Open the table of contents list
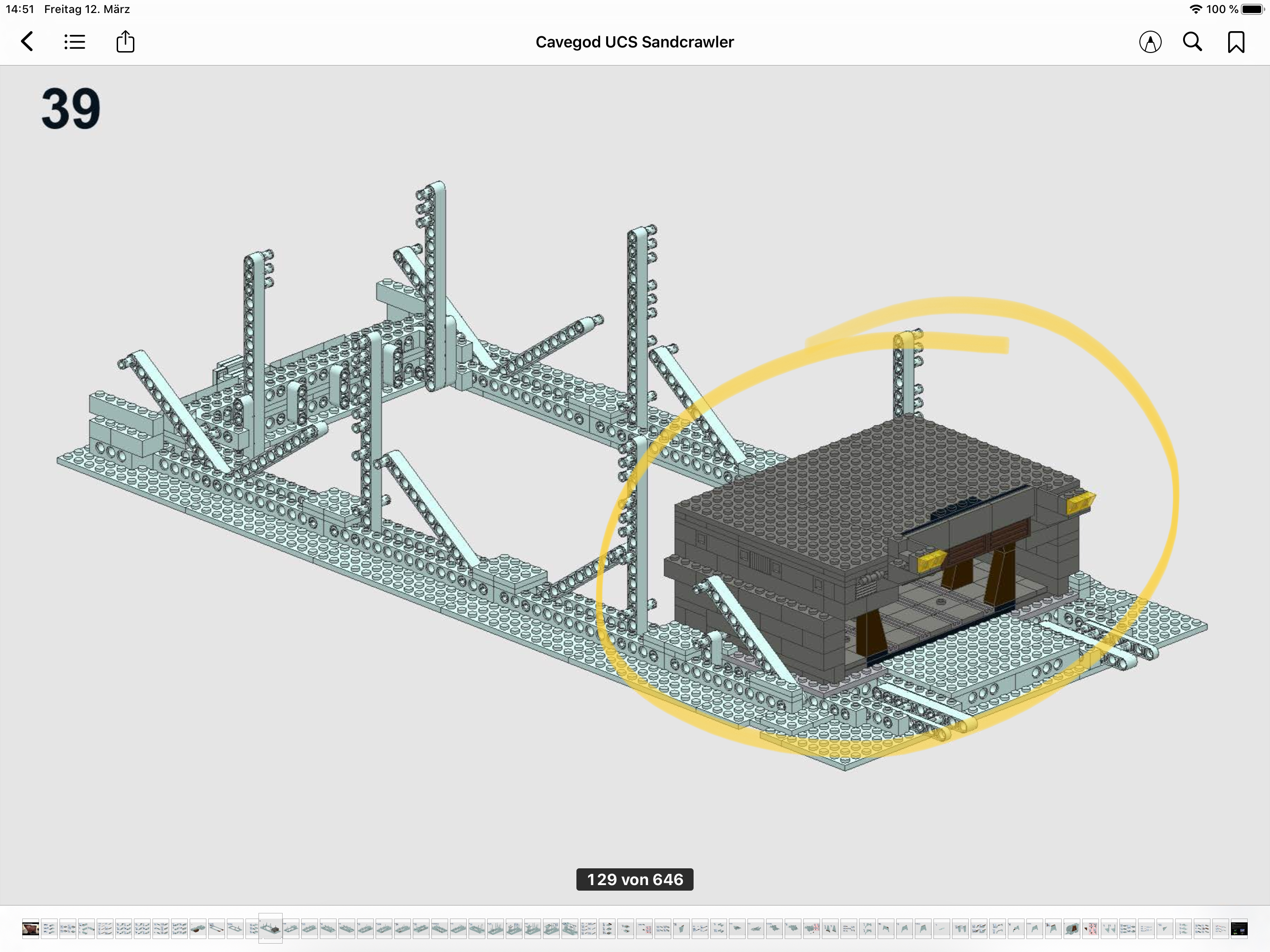Image resolution: width=1270 pixels, height=952 pixels. point(75,42)
